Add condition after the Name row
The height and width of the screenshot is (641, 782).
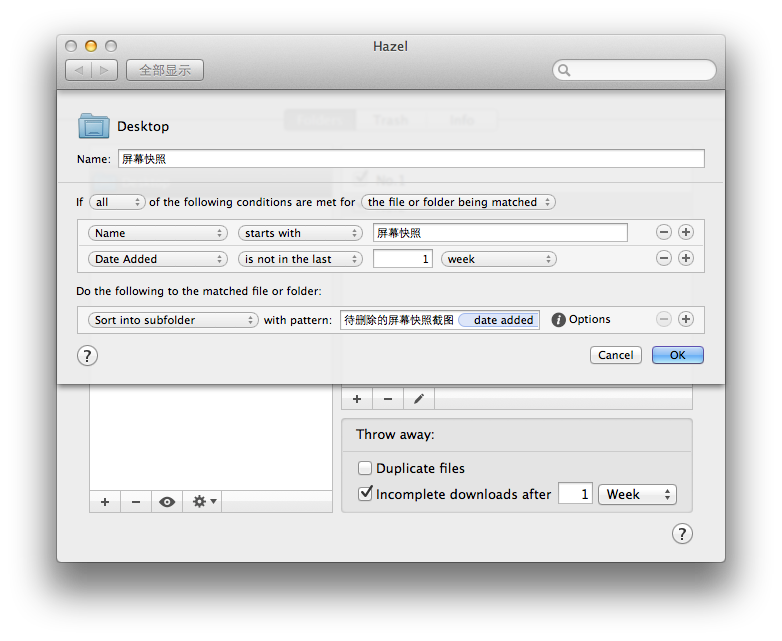(686, 232)
